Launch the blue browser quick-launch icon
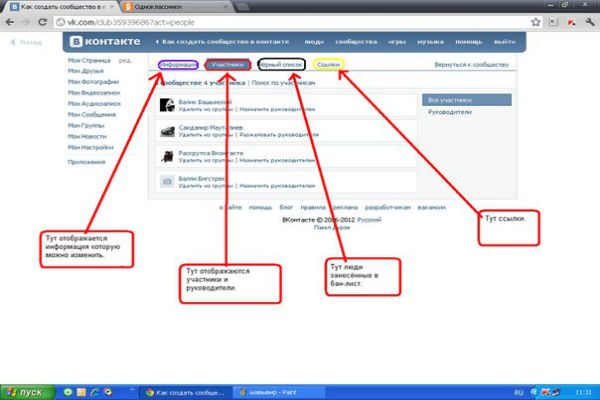This screenshot has height=400, width=600. (x=95, y=392)
